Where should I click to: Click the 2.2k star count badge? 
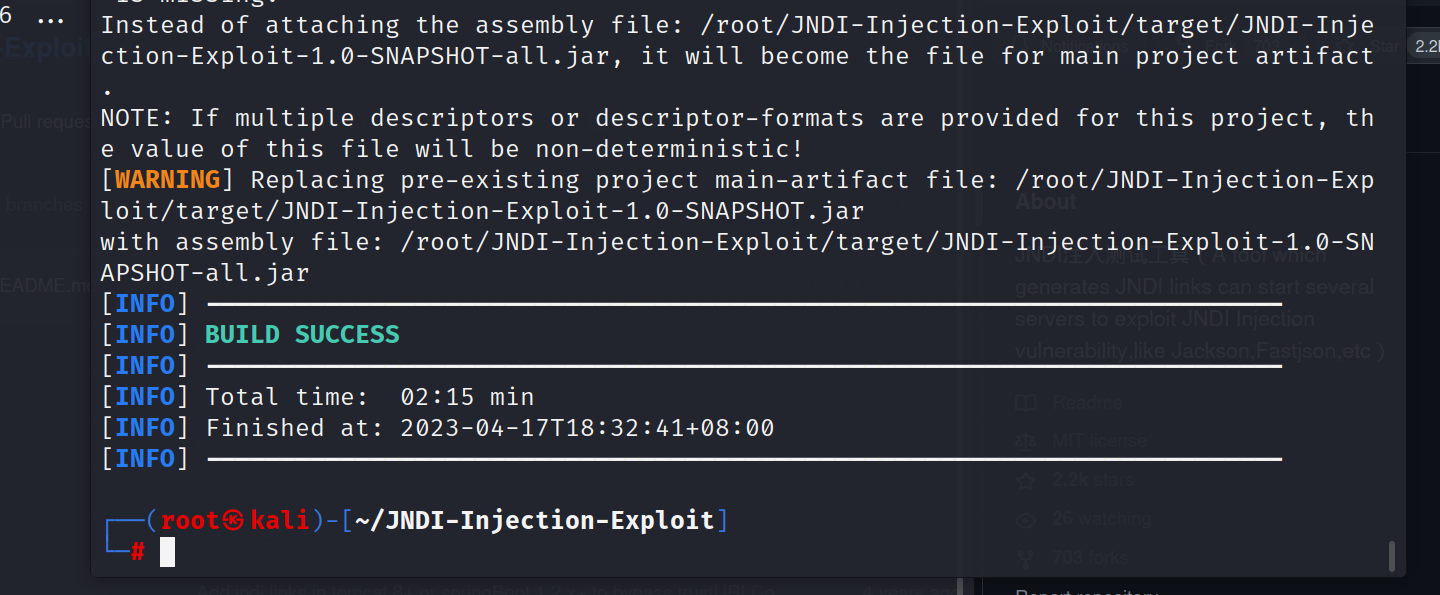1423,45
